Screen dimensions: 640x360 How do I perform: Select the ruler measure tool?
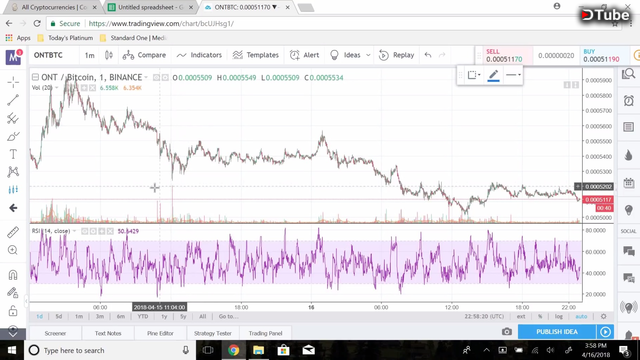13,232
